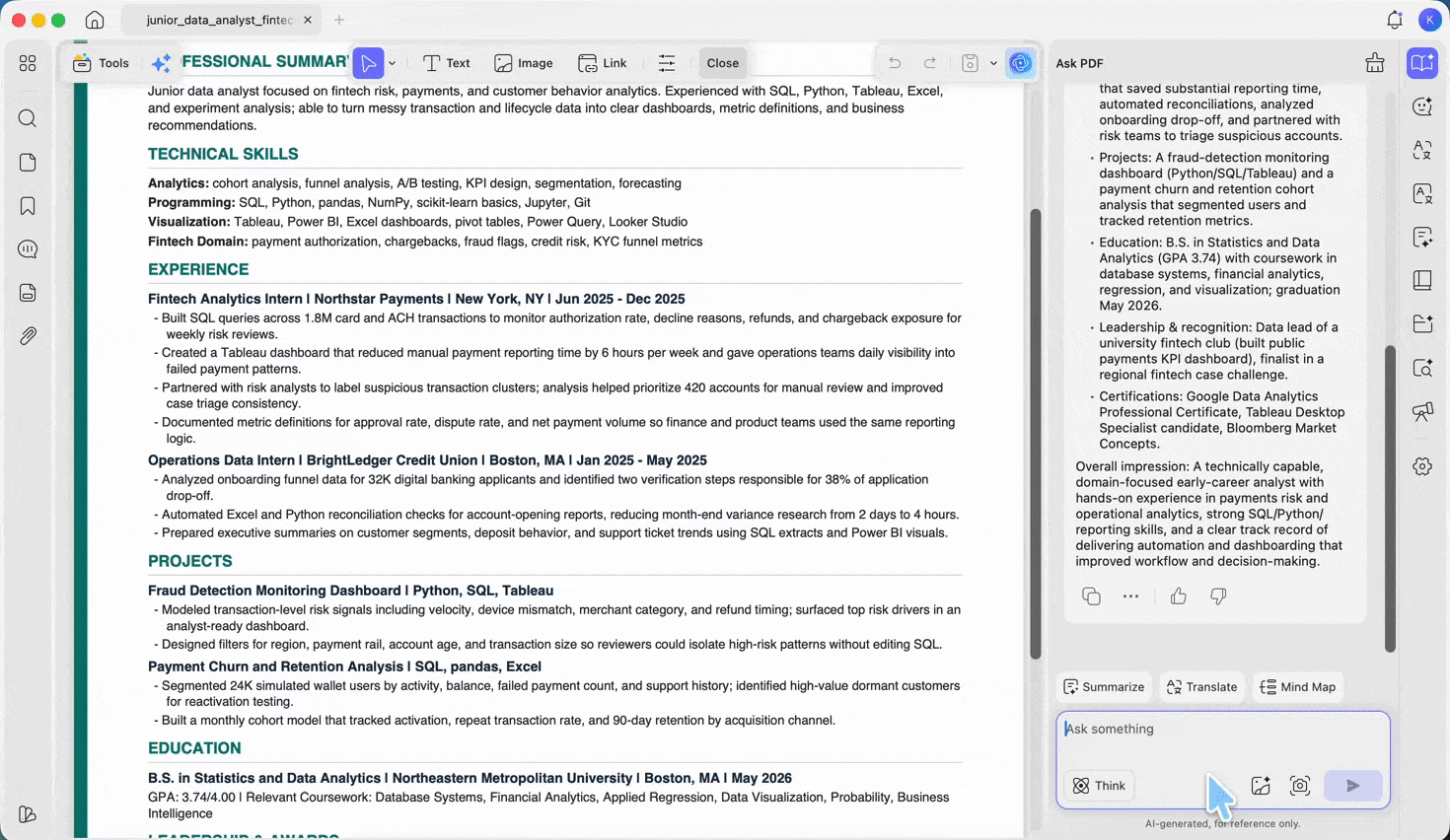
Task: Open the attachments paperclip panel
Action: pyautogui.click(x=28, y=336)
